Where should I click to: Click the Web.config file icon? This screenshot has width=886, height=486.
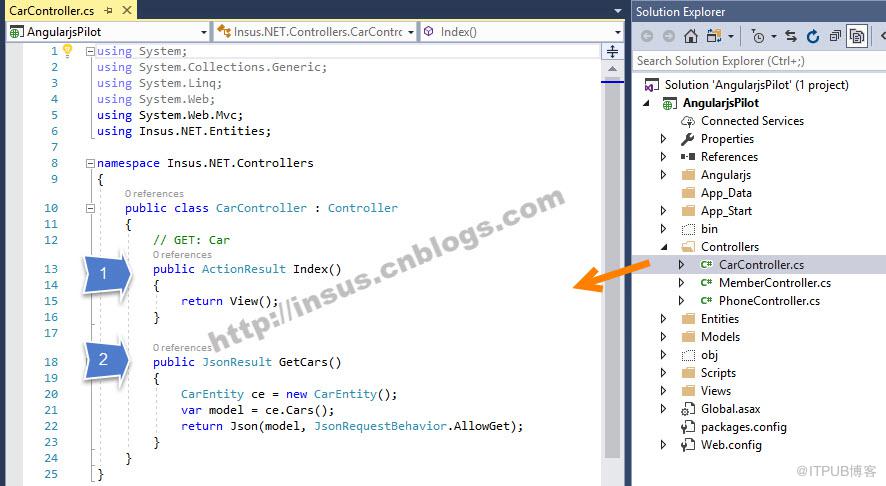point(688,445)
